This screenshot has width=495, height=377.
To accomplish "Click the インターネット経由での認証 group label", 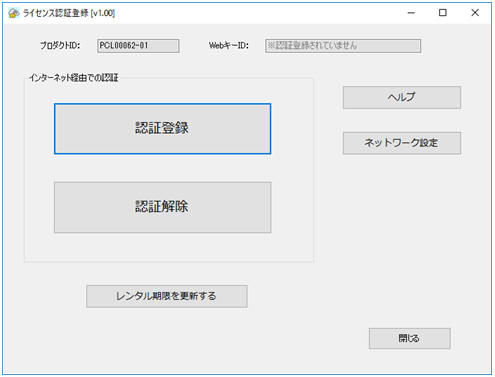I will click(x=73, y=78).
